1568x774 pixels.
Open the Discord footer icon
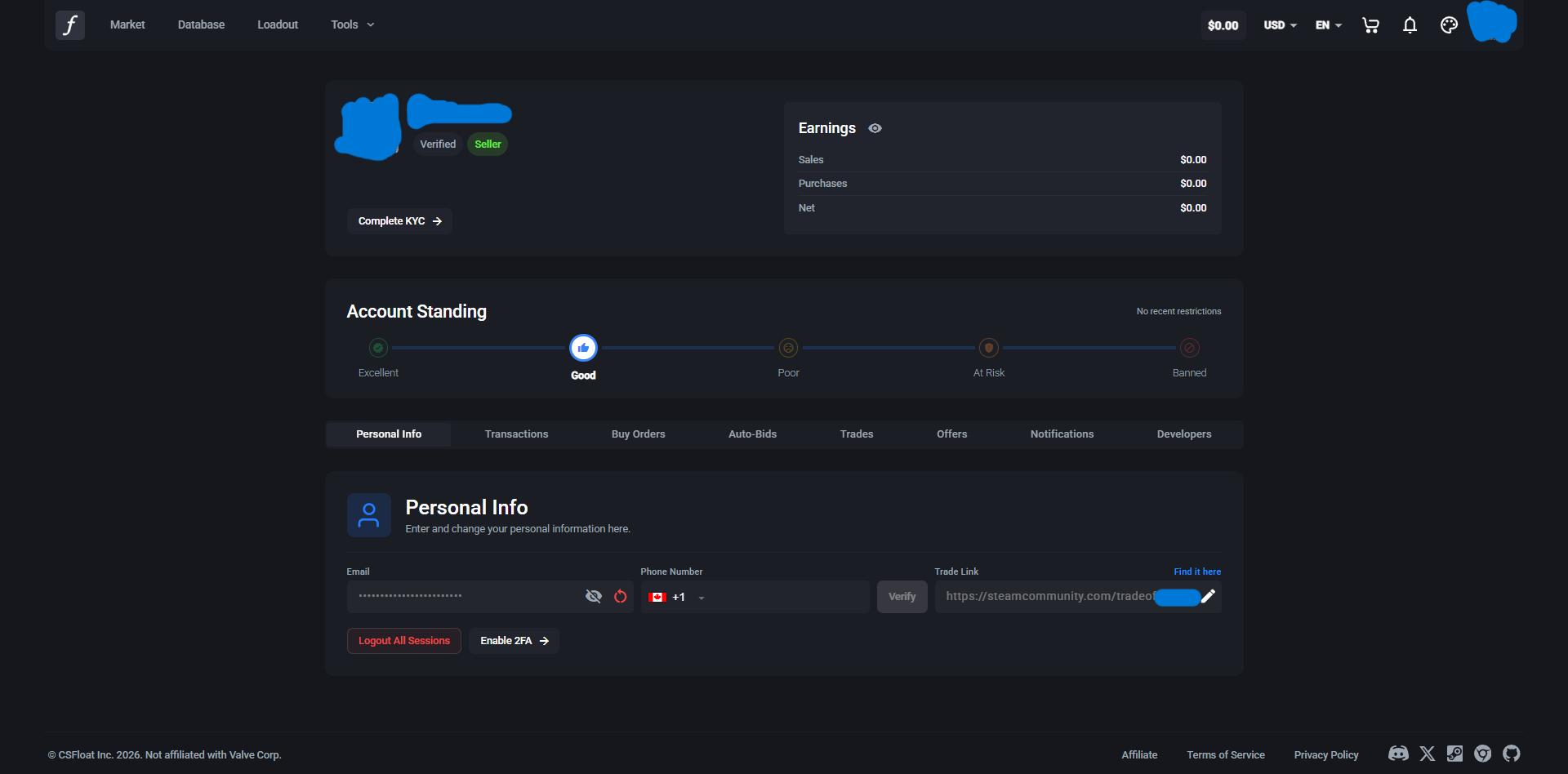(x=1398, y=754)
